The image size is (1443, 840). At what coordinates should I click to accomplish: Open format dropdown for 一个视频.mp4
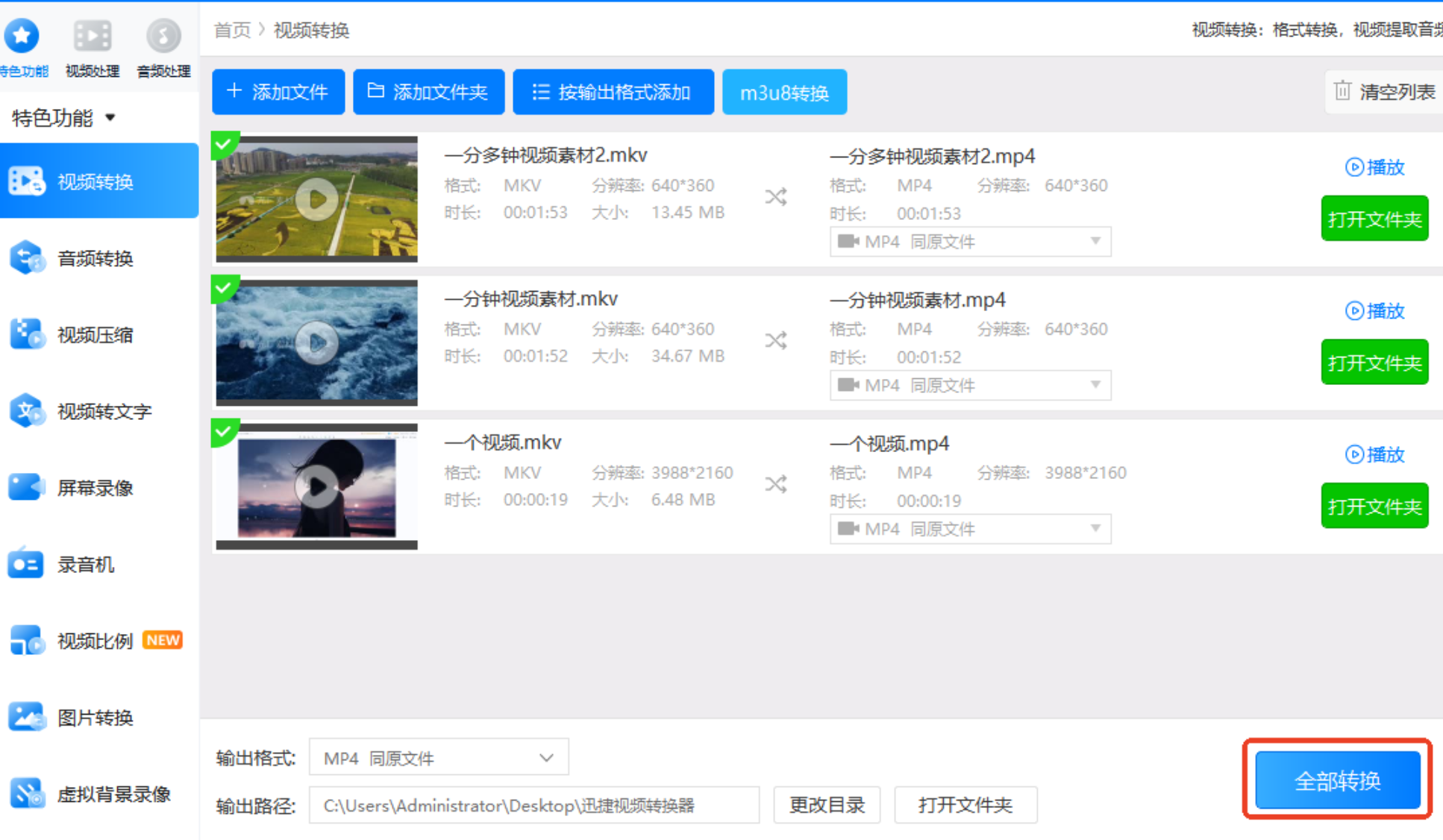(971, 529)
